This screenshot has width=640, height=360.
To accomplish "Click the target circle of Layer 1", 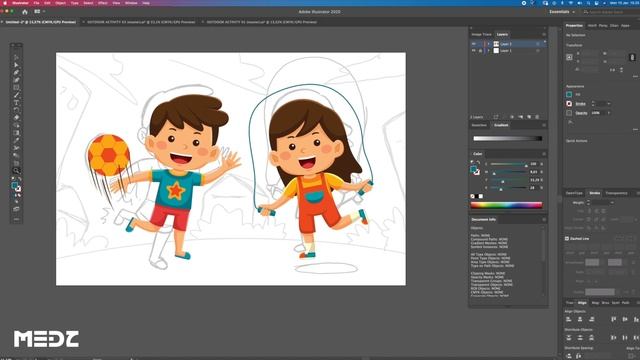I will (538, 51).
